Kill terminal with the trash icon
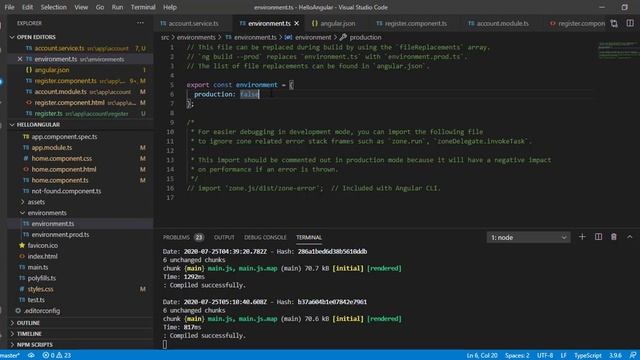This screenshot has height=360, width=640. coord(613,237)
